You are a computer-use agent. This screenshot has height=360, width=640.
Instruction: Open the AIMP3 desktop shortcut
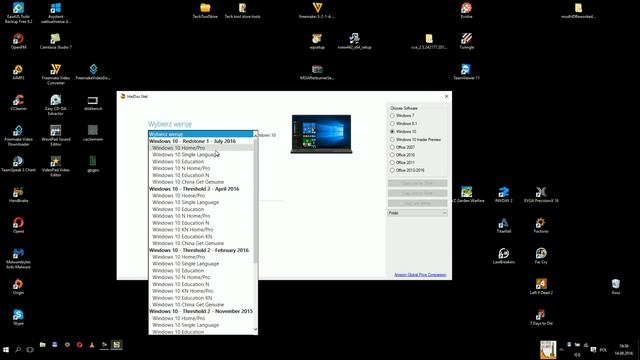tap(18, 72)
